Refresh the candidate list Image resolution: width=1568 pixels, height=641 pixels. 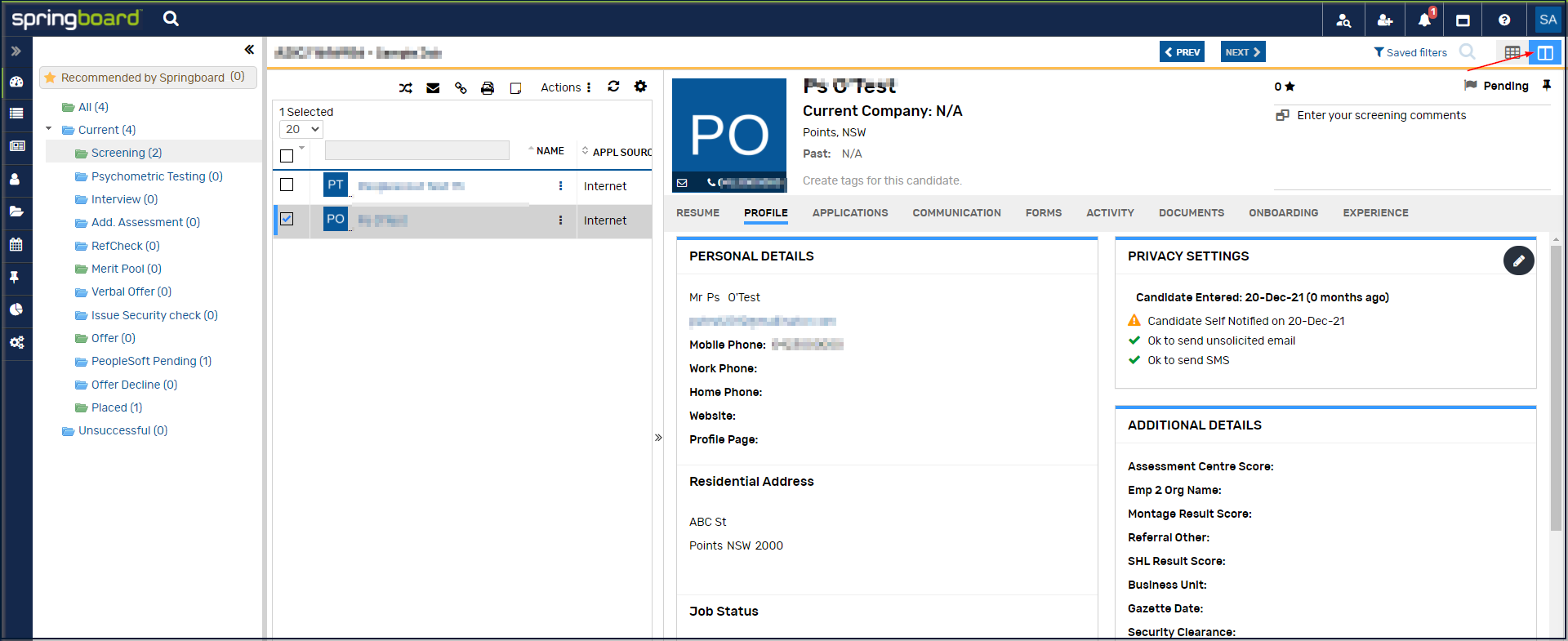613,86
